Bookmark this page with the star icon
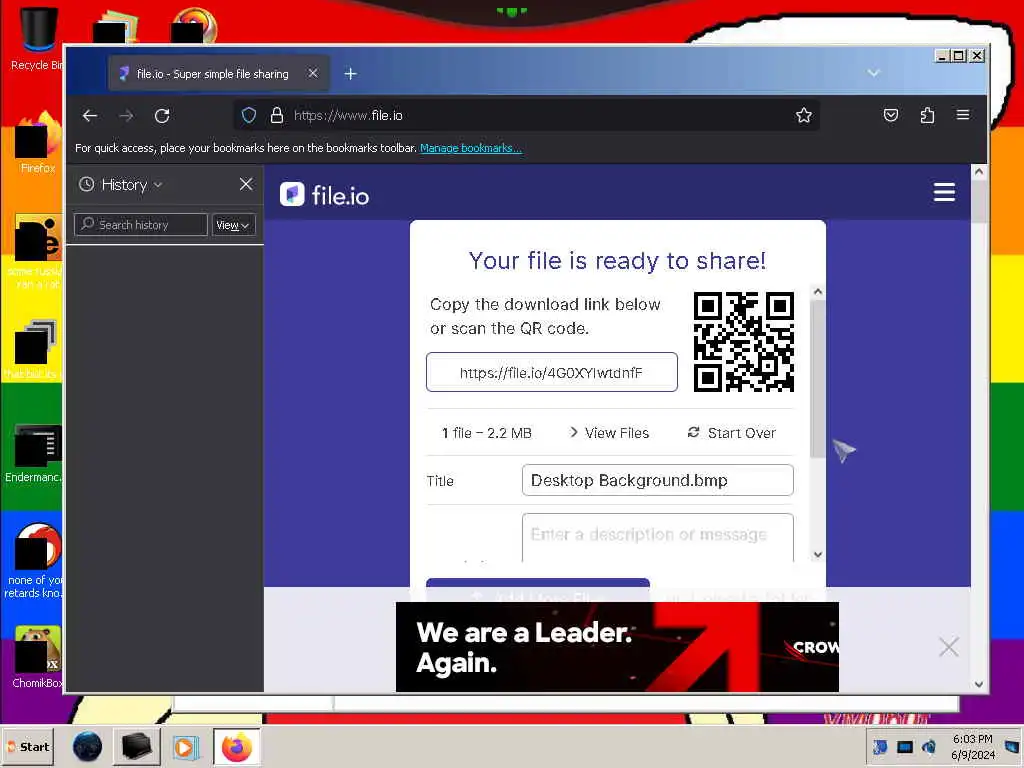1024x768 pixels. click(804, 116)
